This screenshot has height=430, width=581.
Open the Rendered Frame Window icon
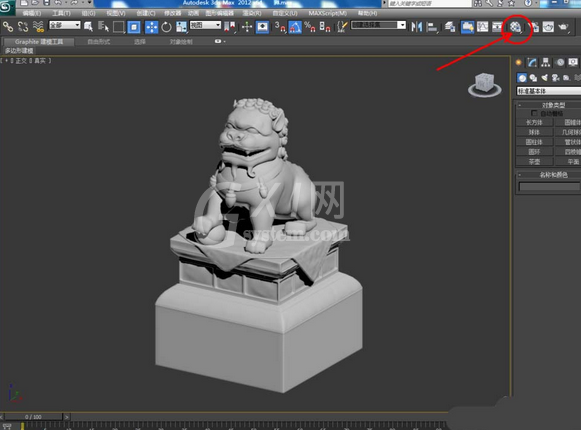[548, 27]
